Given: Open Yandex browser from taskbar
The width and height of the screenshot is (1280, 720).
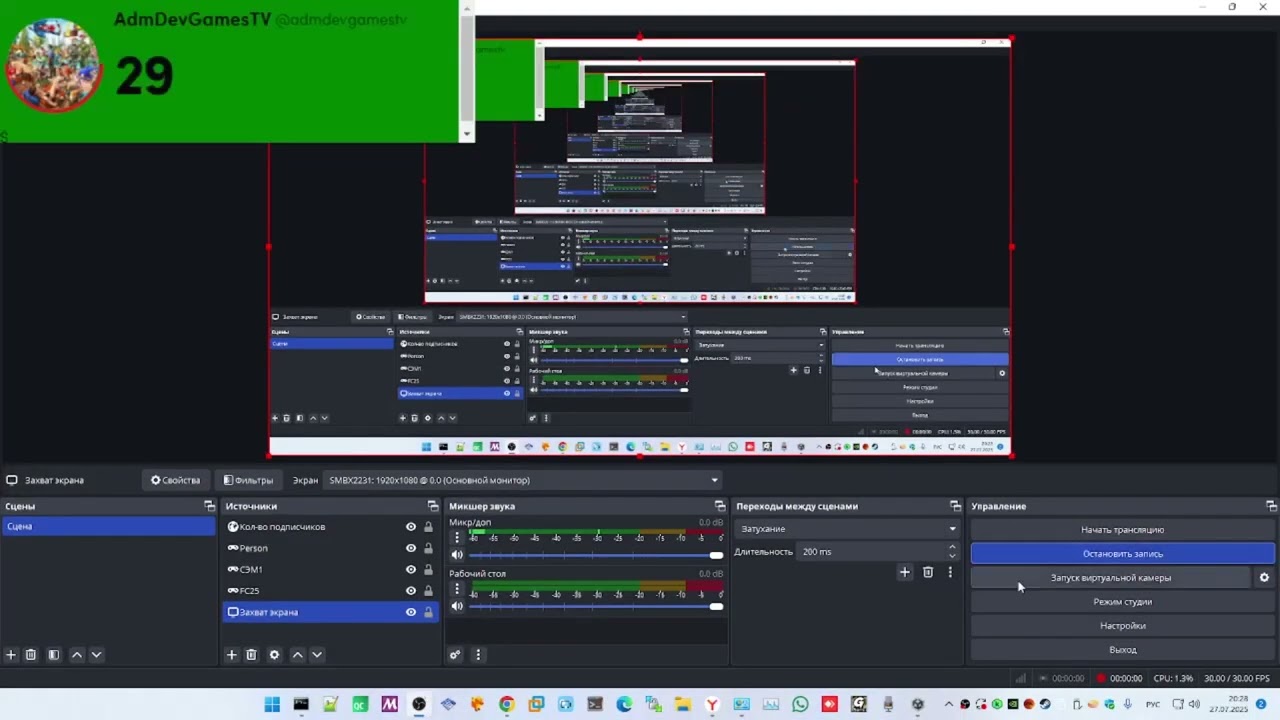Looking at the screenshot, I should coord(712,704).
